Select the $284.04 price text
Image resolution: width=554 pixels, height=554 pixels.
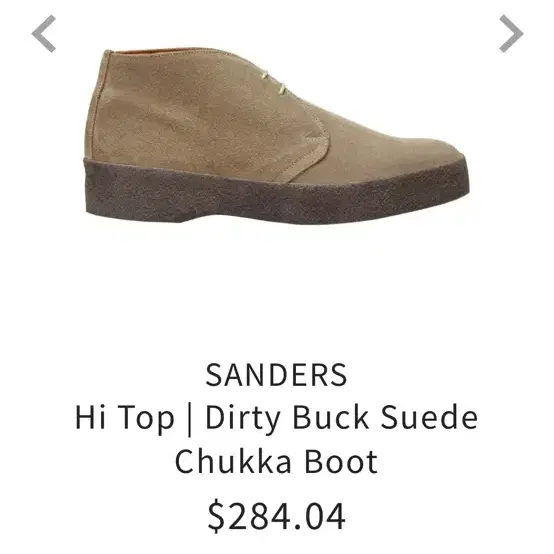[x=276, y=516]
